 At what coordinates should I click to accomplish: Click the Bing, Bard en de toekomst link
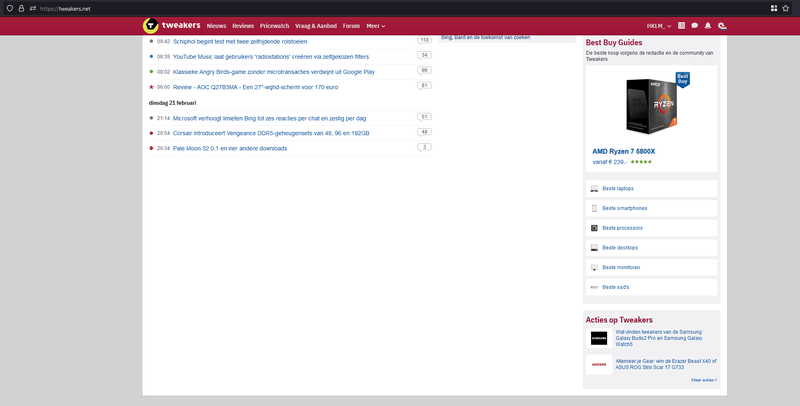(x=486, y=37)
